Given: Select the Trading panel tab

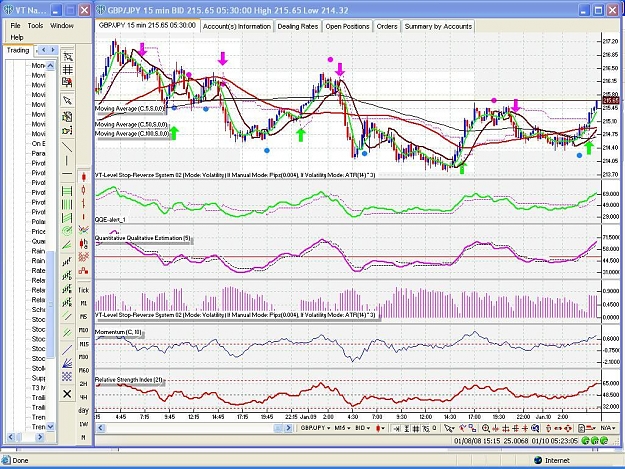Looking at the screenshot, I should tap(18, 51).
